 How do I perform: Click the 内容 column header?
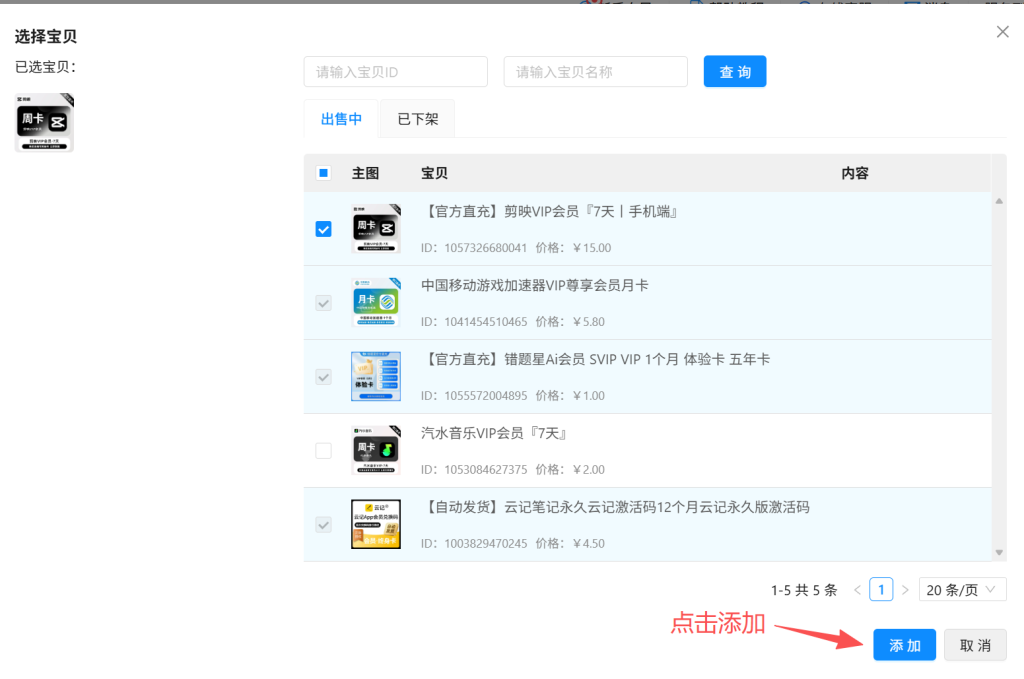[x=855, y=173]
